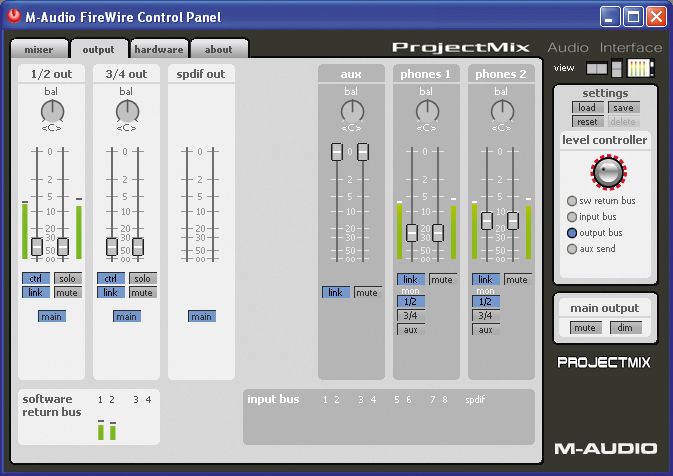Toggle main button on spdif out

pos(202,316)
